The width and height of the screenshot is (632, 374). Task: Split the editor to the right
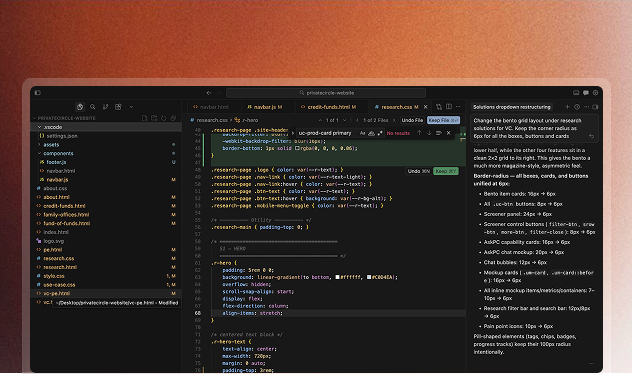pos(449,107)
